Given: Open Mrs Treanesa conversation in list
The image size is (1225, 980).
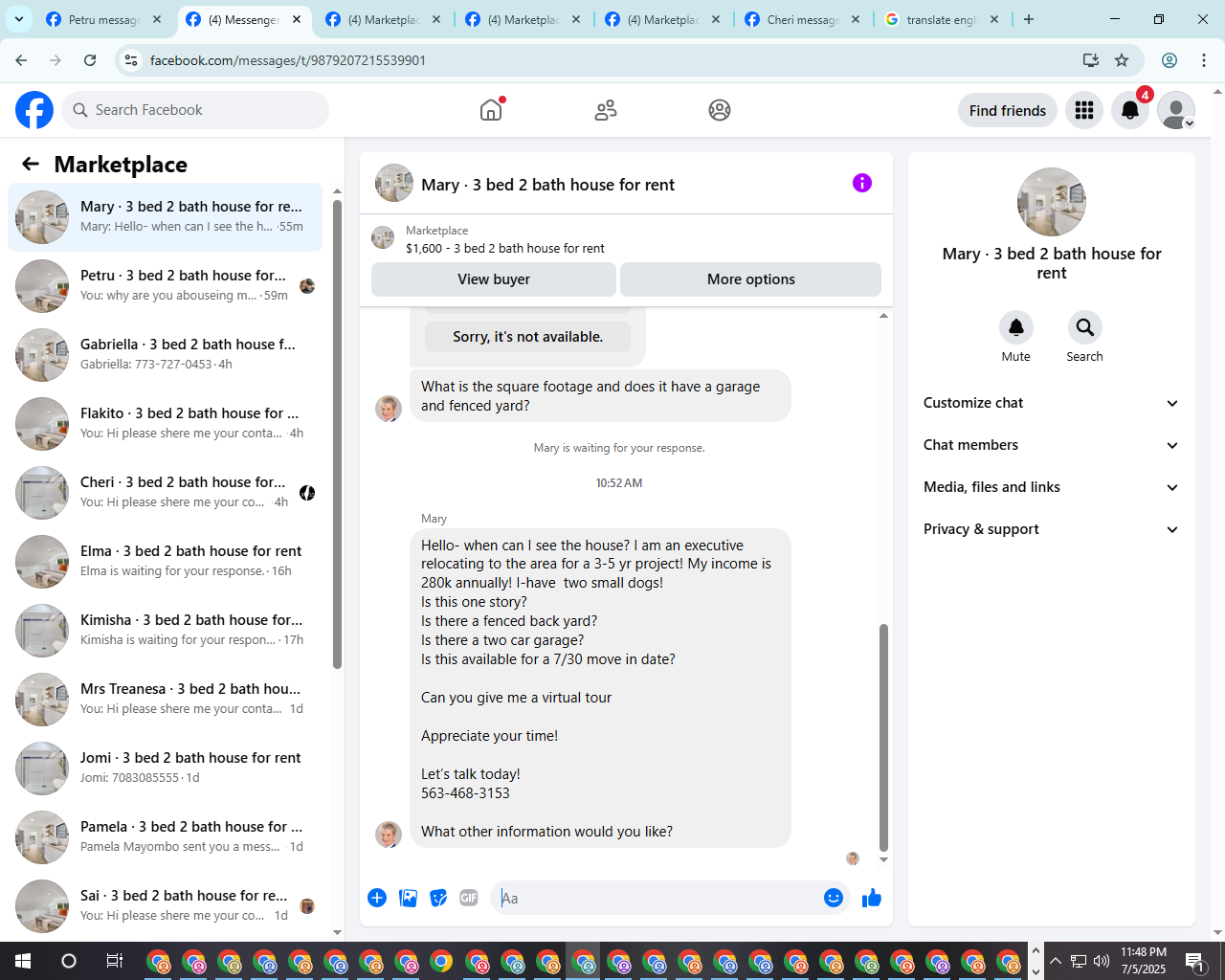Looking at the screenshot, I should click(x=165, y=700).
